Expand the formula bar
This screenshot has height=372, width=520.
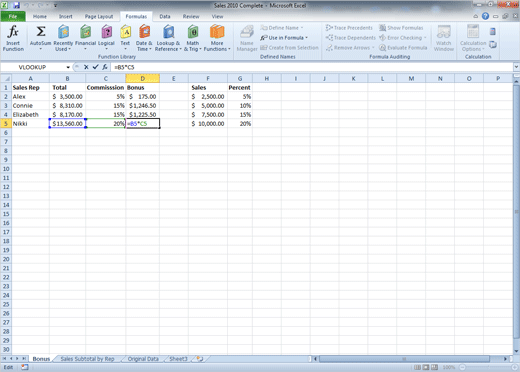point(516,67)
